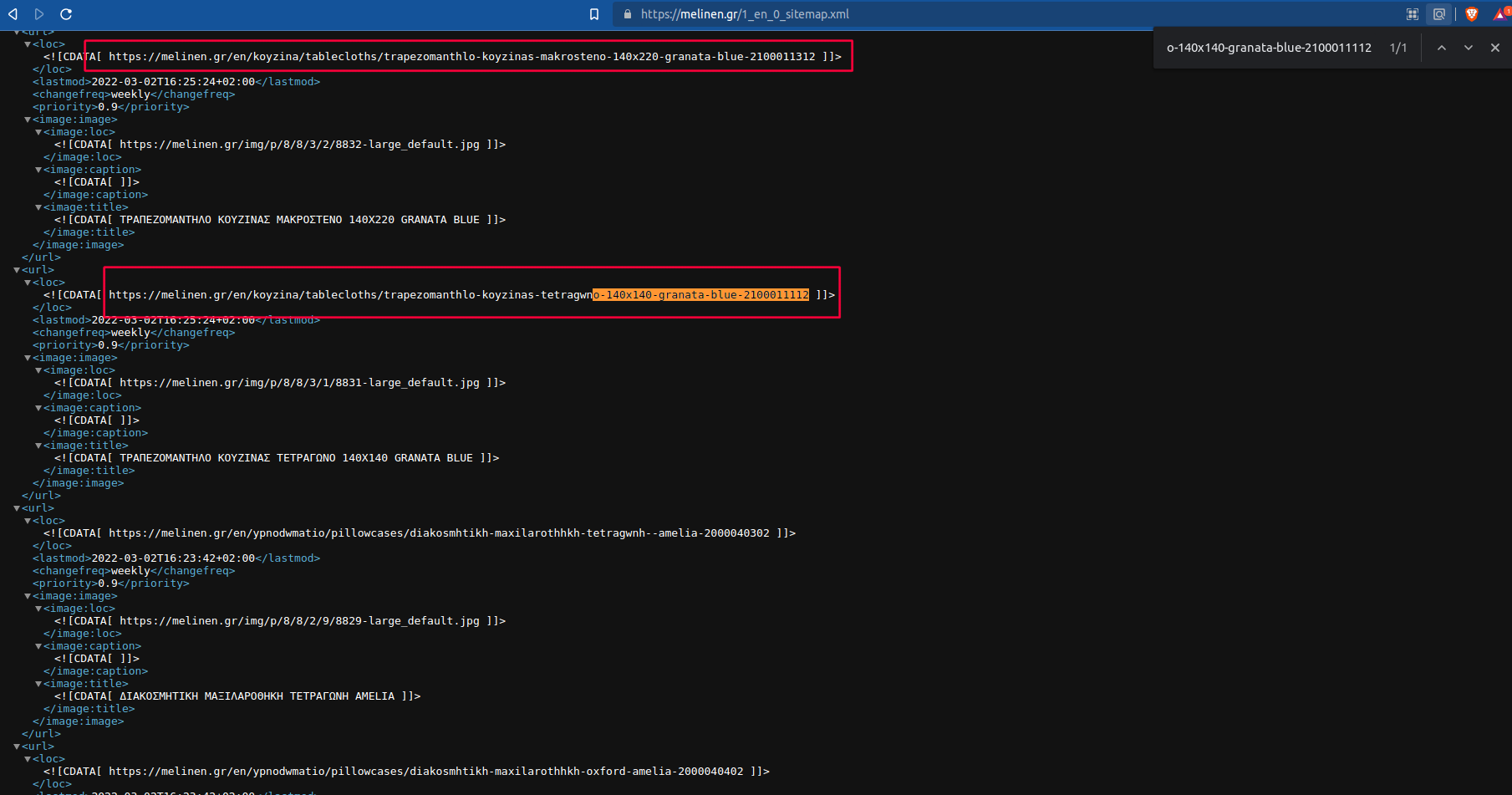
Task: Click the forward navigation arrow
Action: (x=39, y=14)
